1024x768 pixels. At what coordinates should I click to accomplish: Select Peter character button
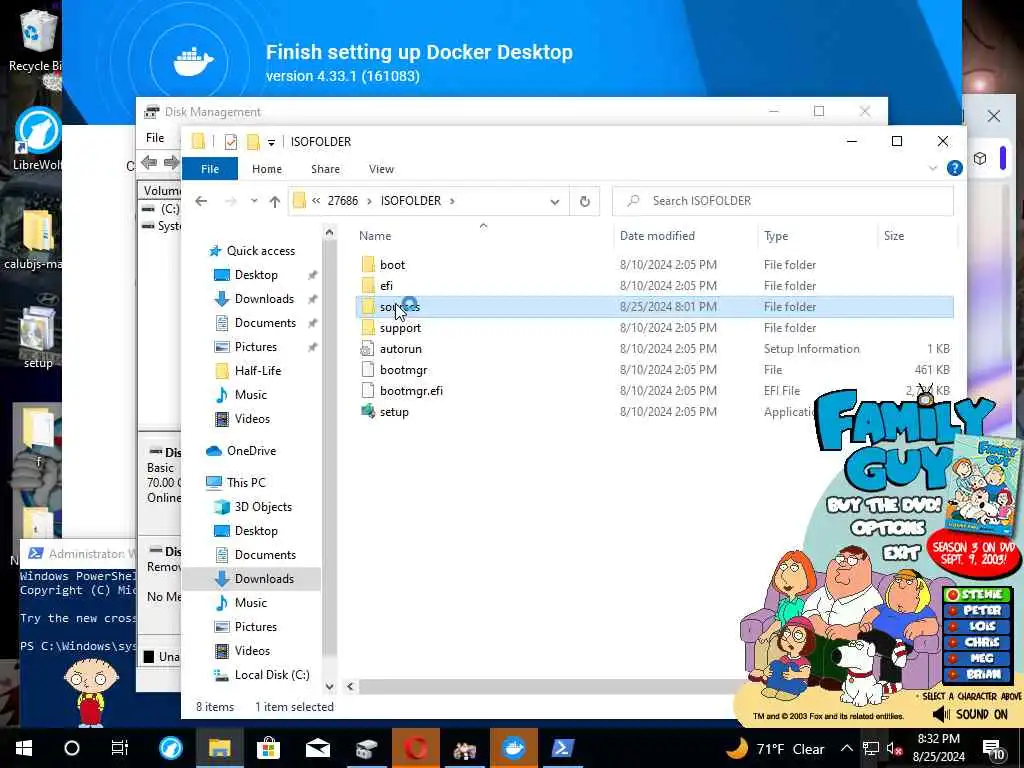[977, 611]
